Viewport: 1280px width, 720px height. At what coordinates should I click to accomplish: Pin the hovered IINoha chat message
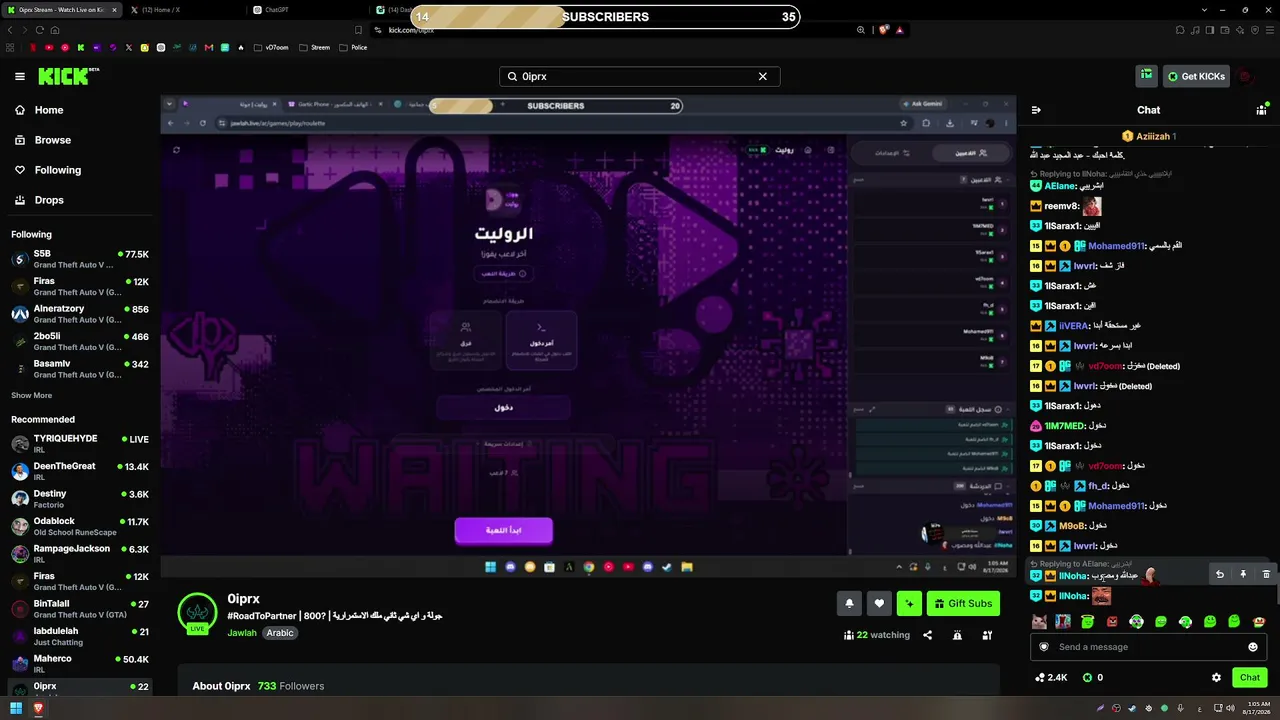pyautogui.click(x=1243, y=574)
